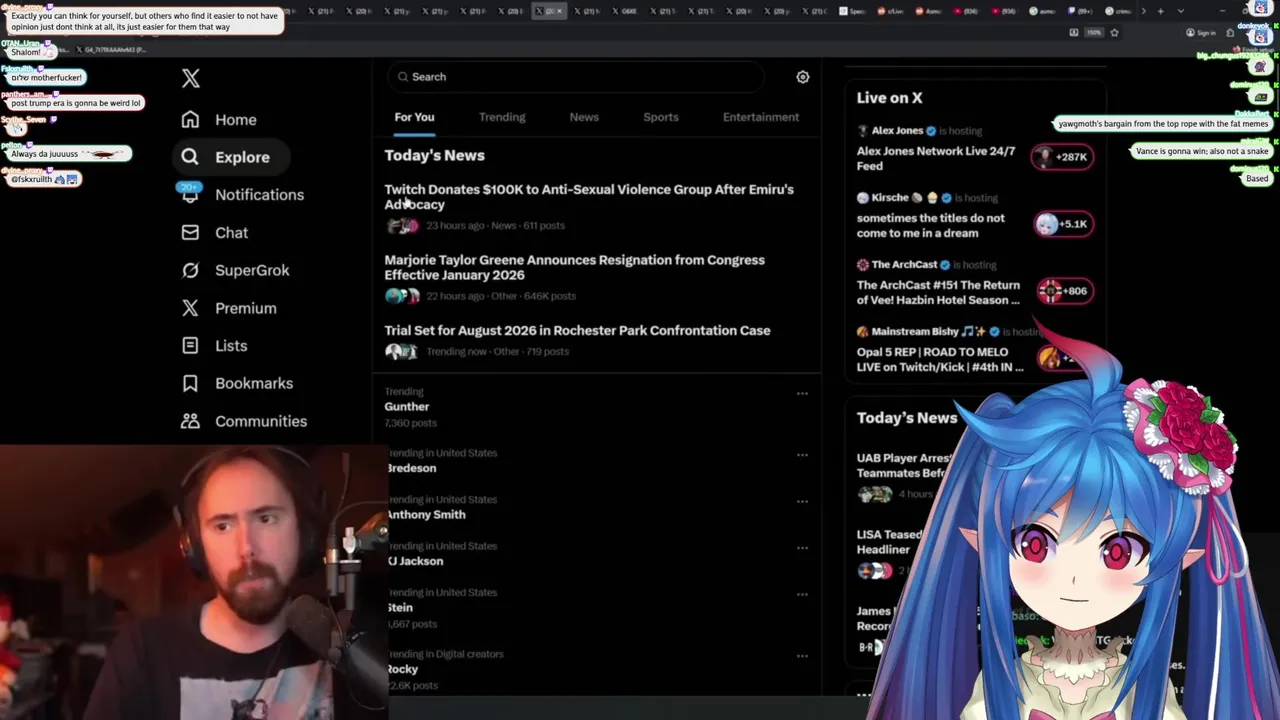1280x720 pixels.
Task: Click the search magnifier icon
Action: (403, 77)
